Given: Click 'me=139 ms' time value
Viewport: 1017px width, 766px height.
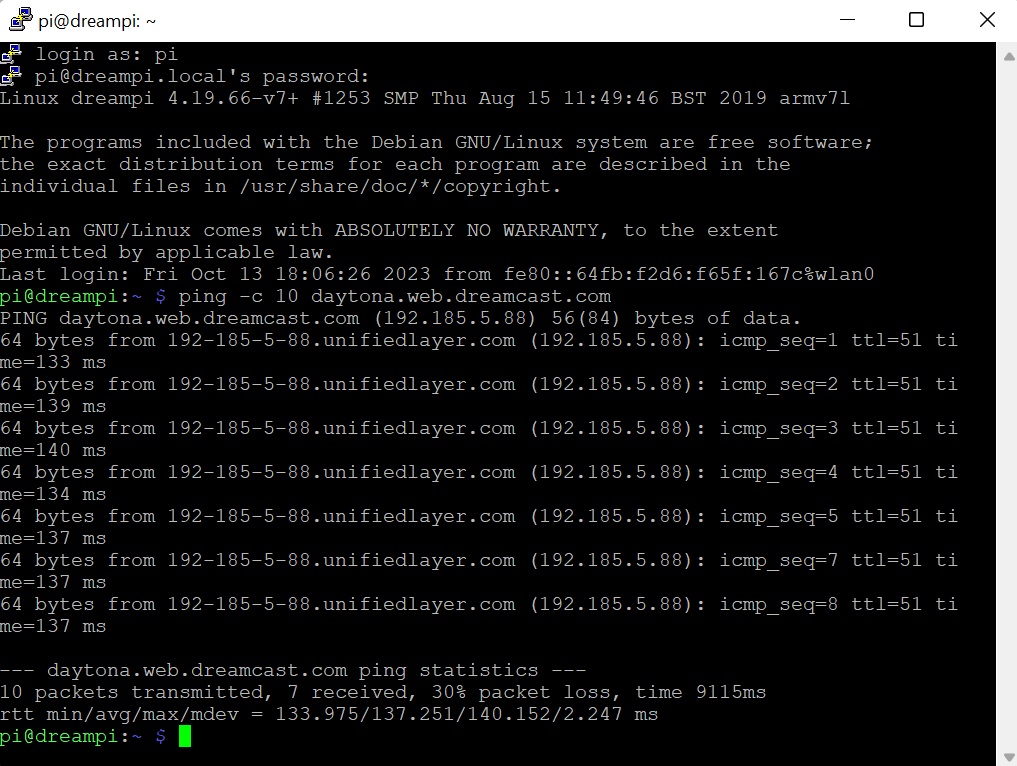Looking at the screenshot, I should [x=53, y=407].
